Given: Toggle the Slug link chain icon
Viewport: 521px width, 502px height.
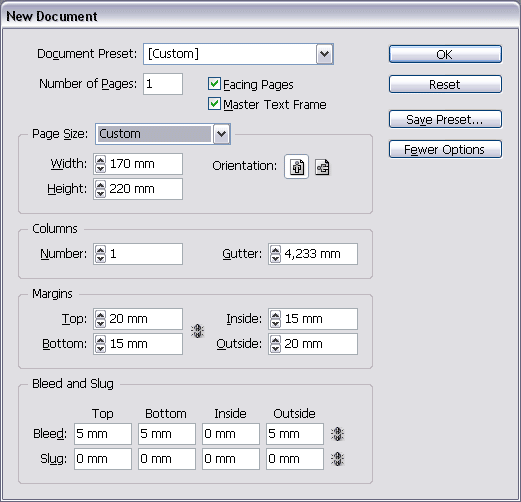Looking at the screenshot, I should coord(337,459).
